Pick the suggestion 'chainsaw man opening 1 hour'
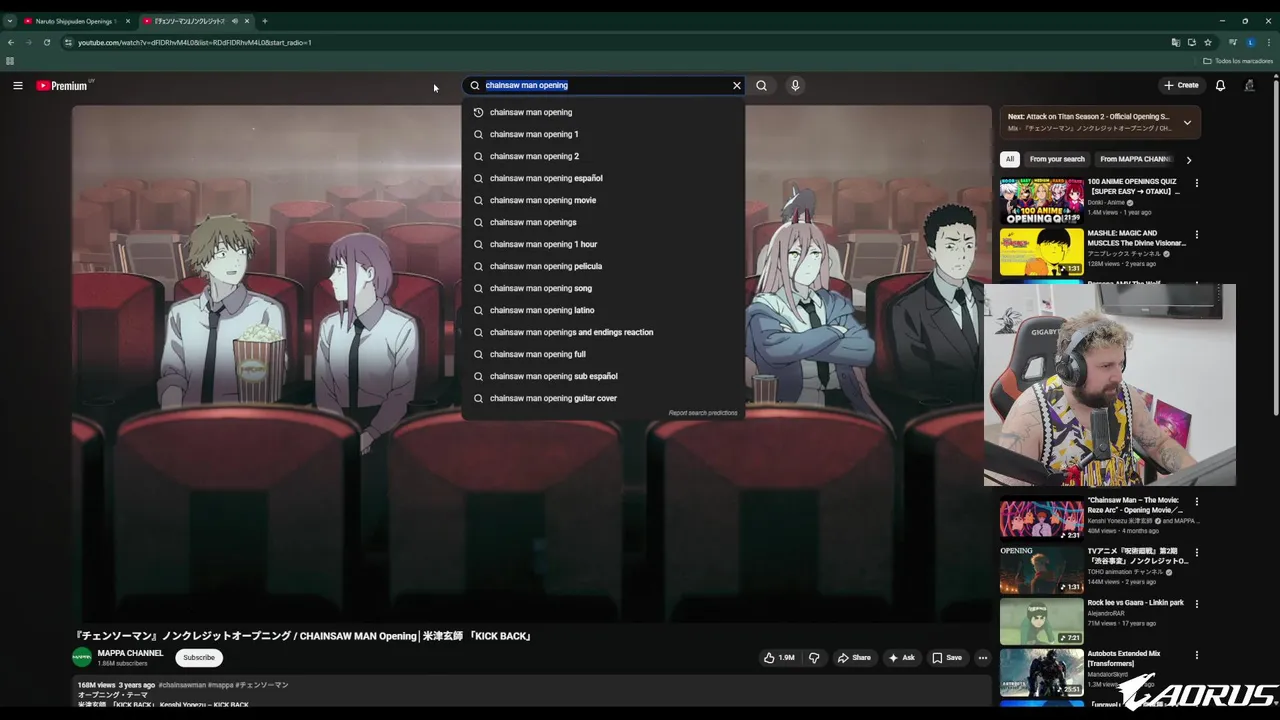This screenshot has width=1280, height=720. tap(603, 244)
